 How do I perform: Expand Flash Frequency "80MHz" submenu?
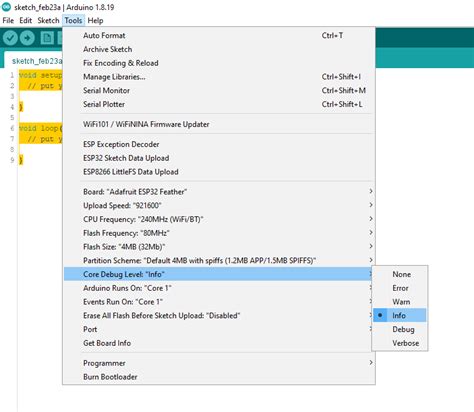(219, 233)
